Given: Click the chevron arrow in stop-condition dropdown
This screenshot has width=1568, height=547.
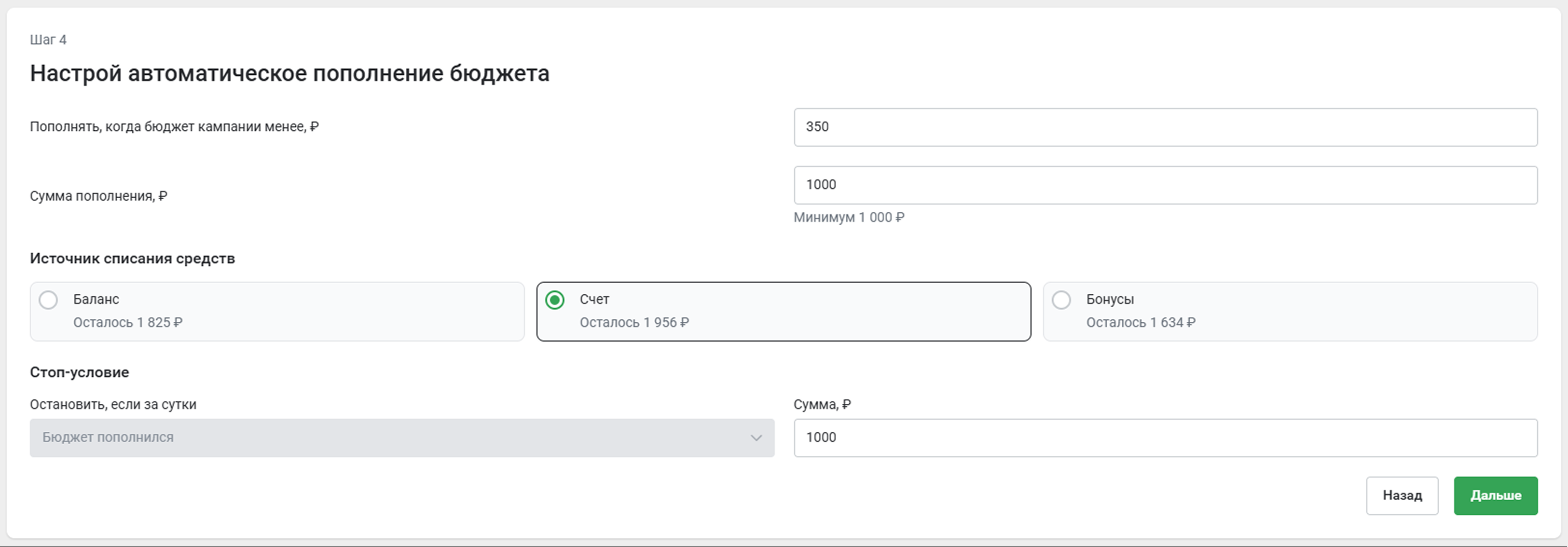Looking at the screenshot, I should tap(756, 438).
